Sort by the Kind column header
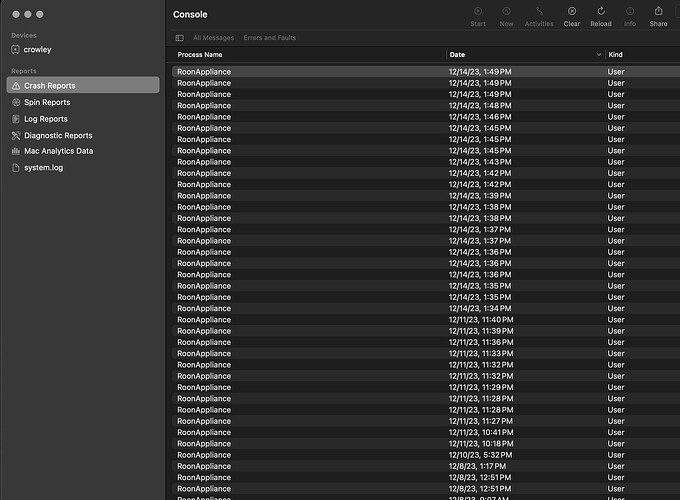The height and width of the screenshot is (500, 680). (615, 55)
